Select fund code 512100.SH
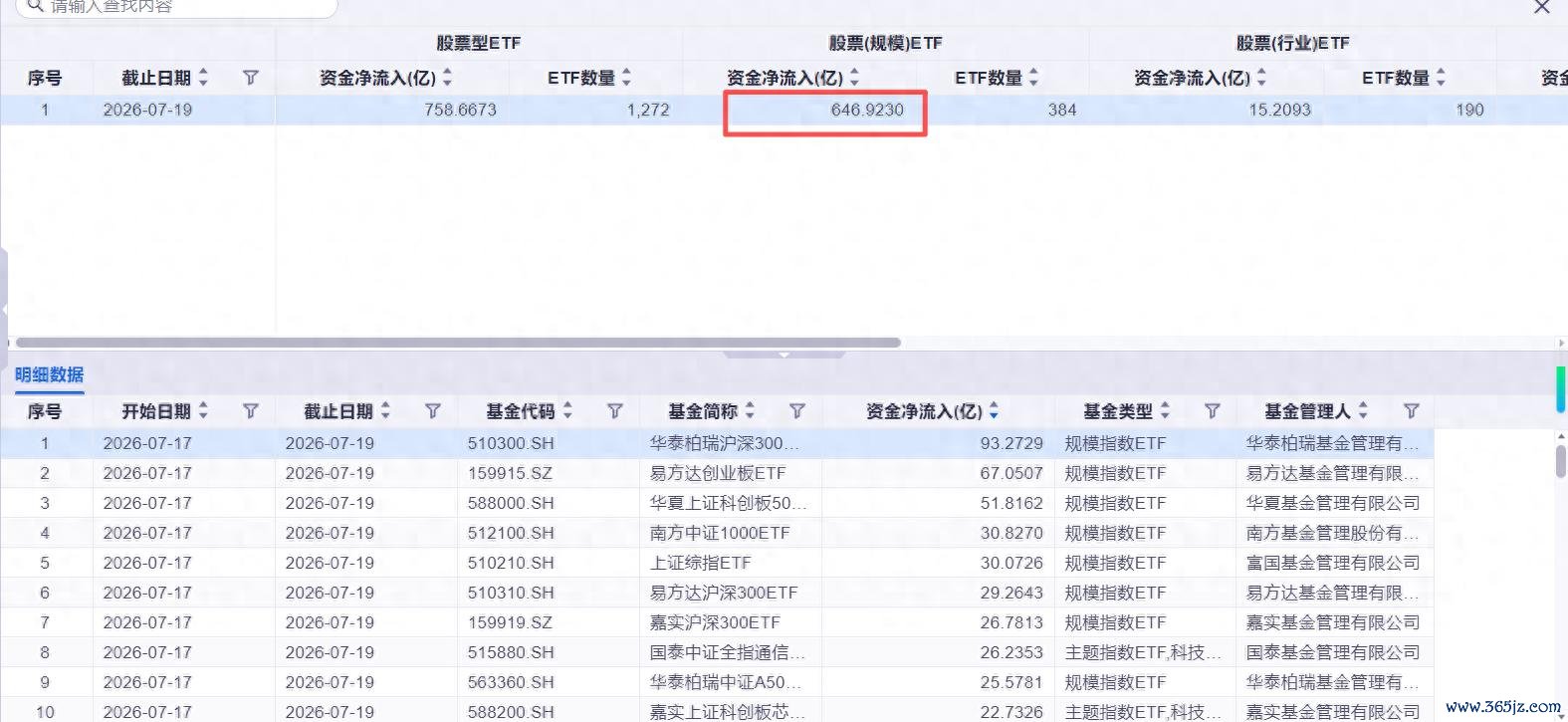The width and height of the screenshot is (1568, 722). pos(511,533)
